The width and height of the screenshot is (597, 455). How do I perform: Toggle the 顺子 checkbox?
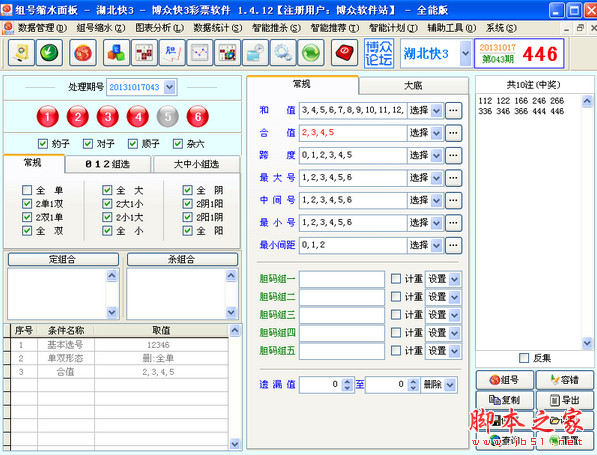pos(132,144)
